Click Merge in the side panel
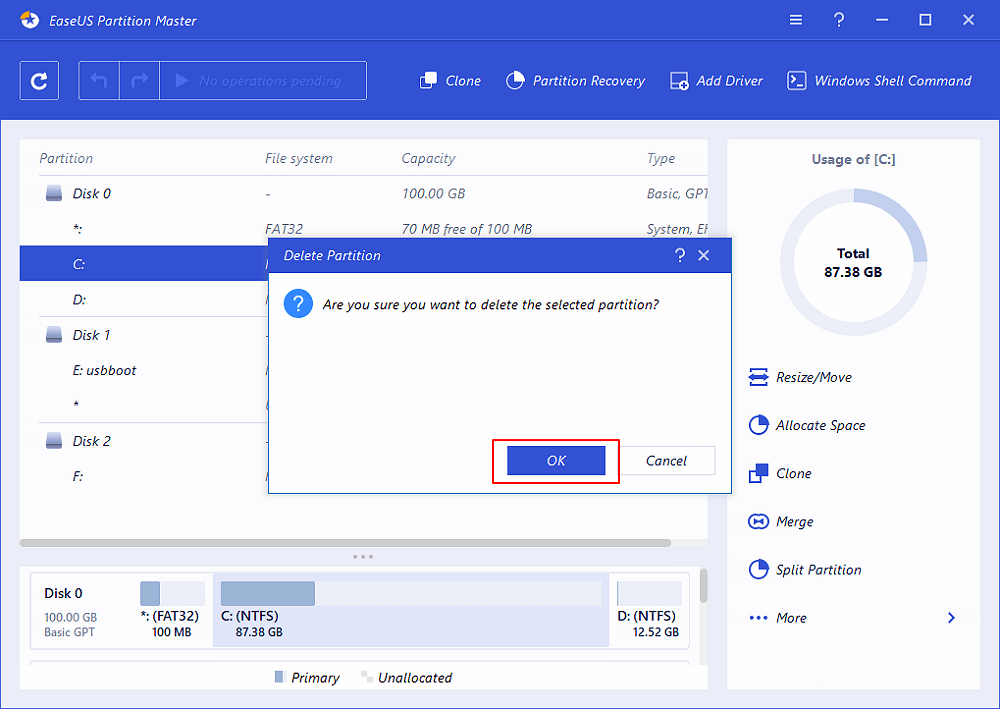The width and height of the screenshot is (1000, 709). [x=781, y=521]
